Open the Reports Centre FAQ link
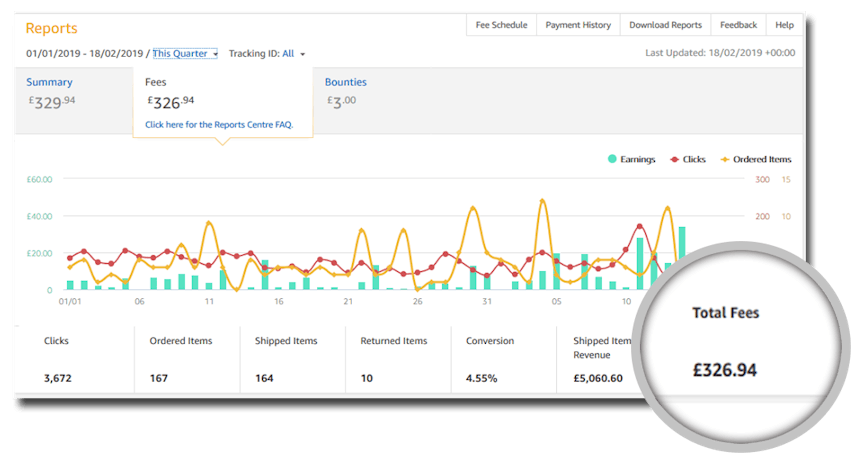Image resolution: width=858 pixels, height=460 pixels. tap(218, 125)
